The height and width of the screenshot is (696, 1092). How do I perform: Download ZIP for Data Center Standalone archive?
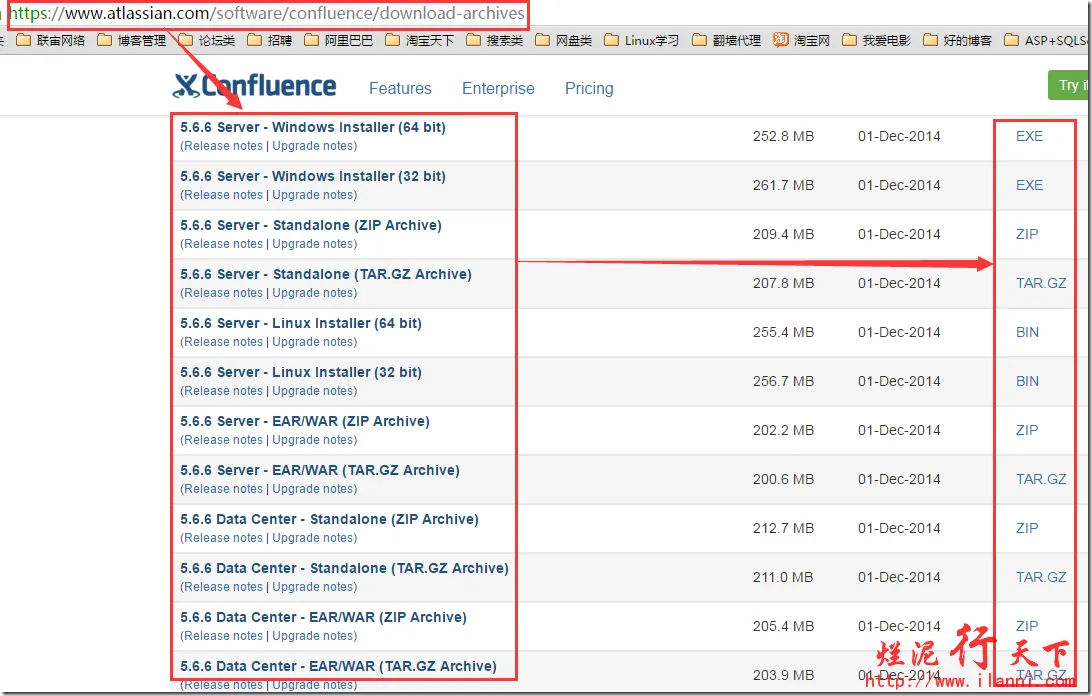click(1027, 528)
